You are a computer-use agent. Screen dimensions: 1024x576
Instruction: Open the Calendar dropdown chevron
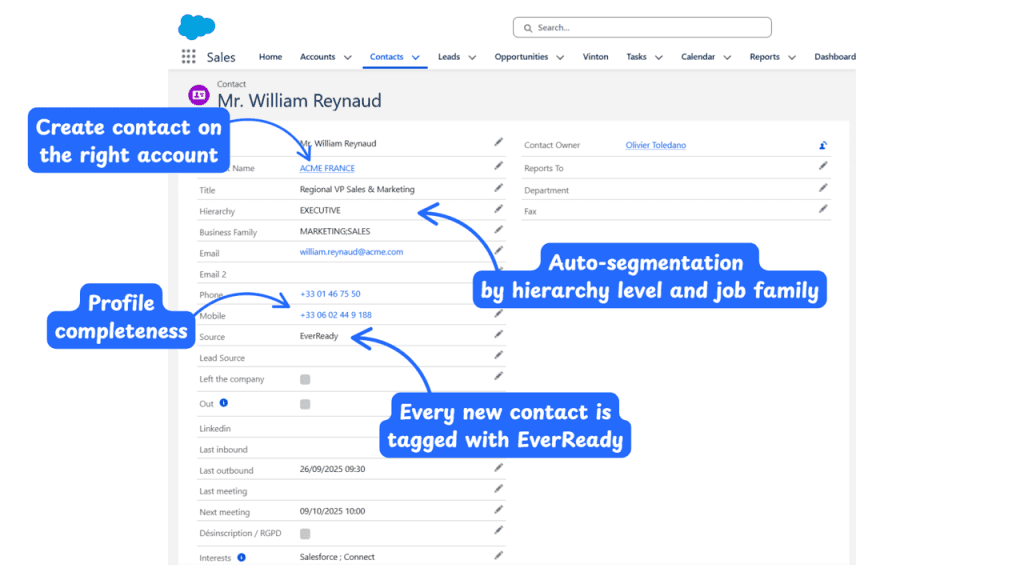pos(728,57)
